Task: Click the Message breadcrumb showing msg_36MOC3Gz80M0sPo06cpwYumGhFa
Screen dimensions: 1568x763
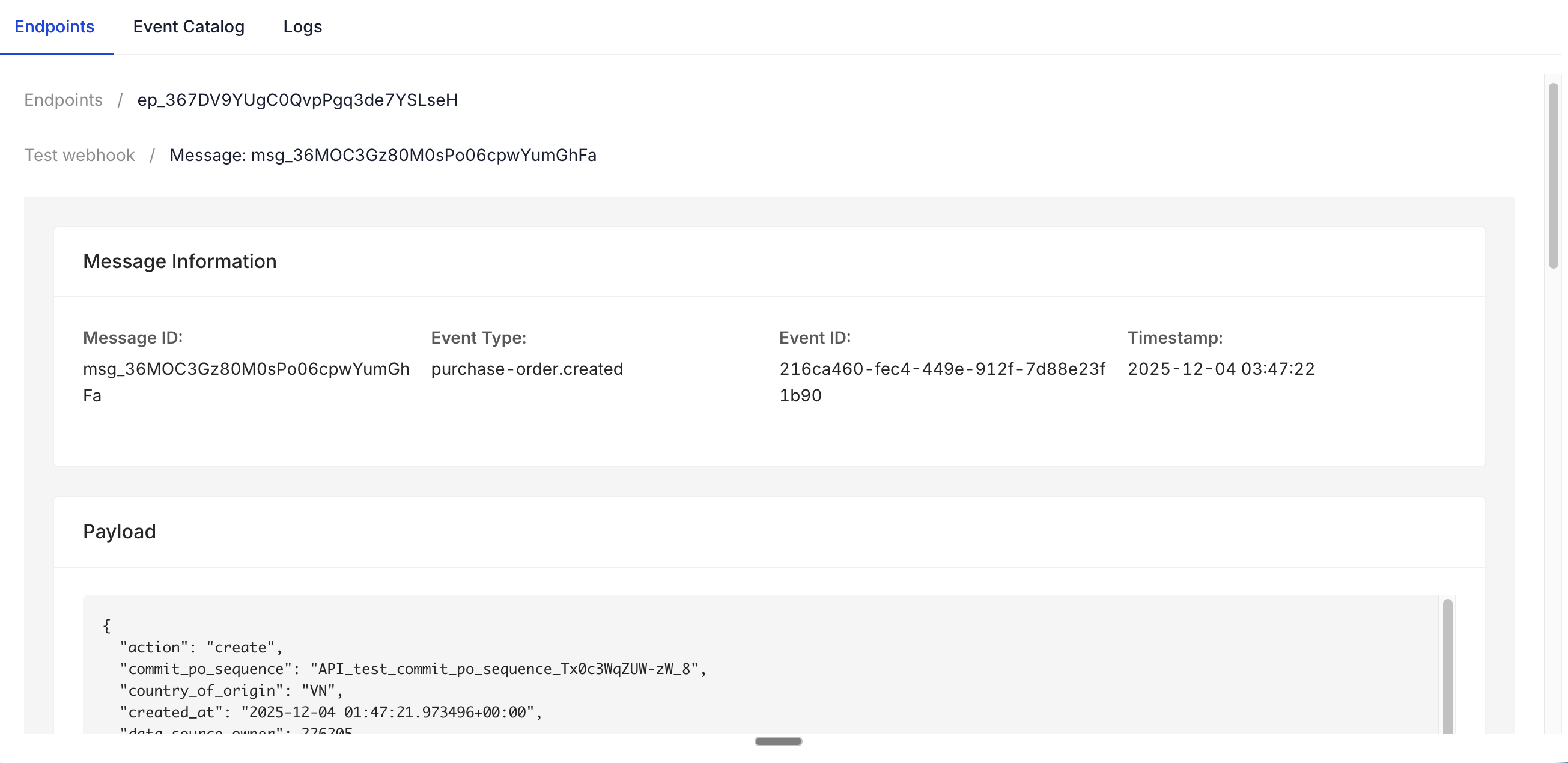Action: tap(383, 155)
